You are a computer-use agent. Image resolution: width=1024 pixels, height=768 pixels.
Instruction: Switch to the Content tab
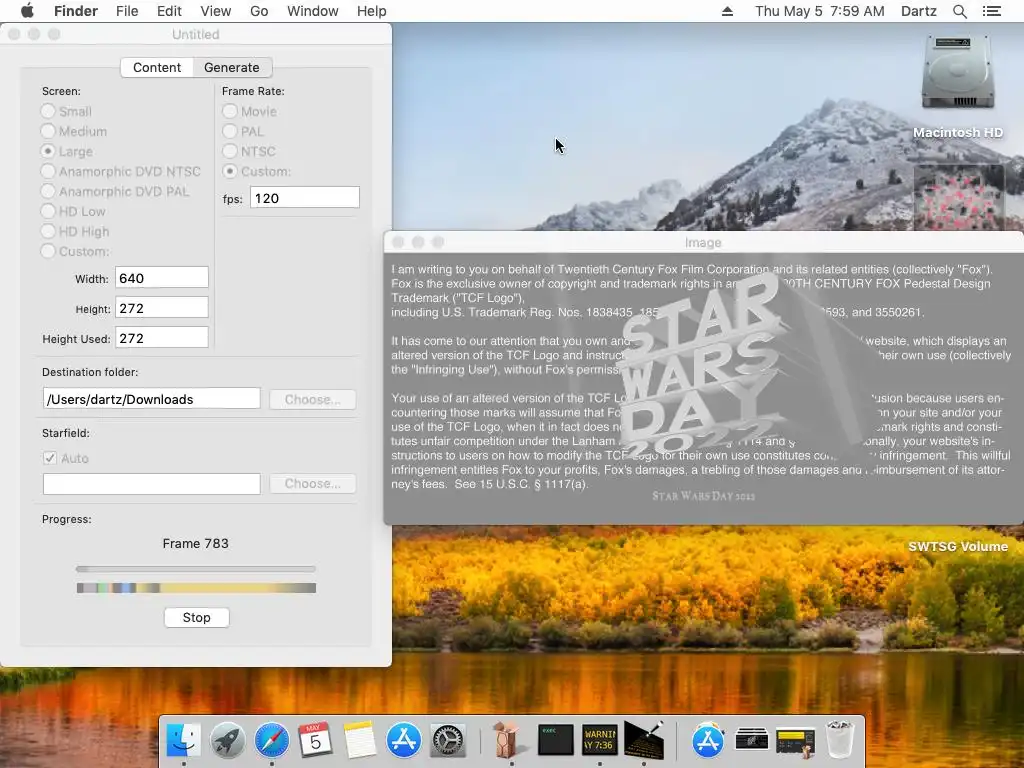pos(157,67)
